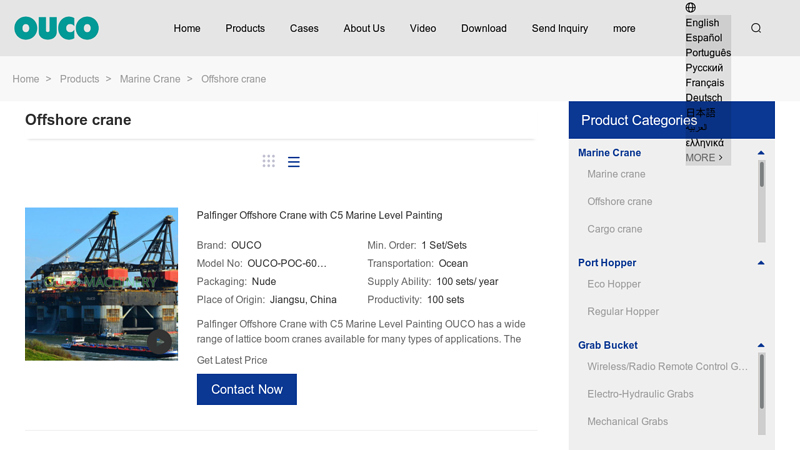Image resolution: width=800 pixels, height=450 pixels.
Task: Switch to list view icon
Action: (x=293, y=162)
